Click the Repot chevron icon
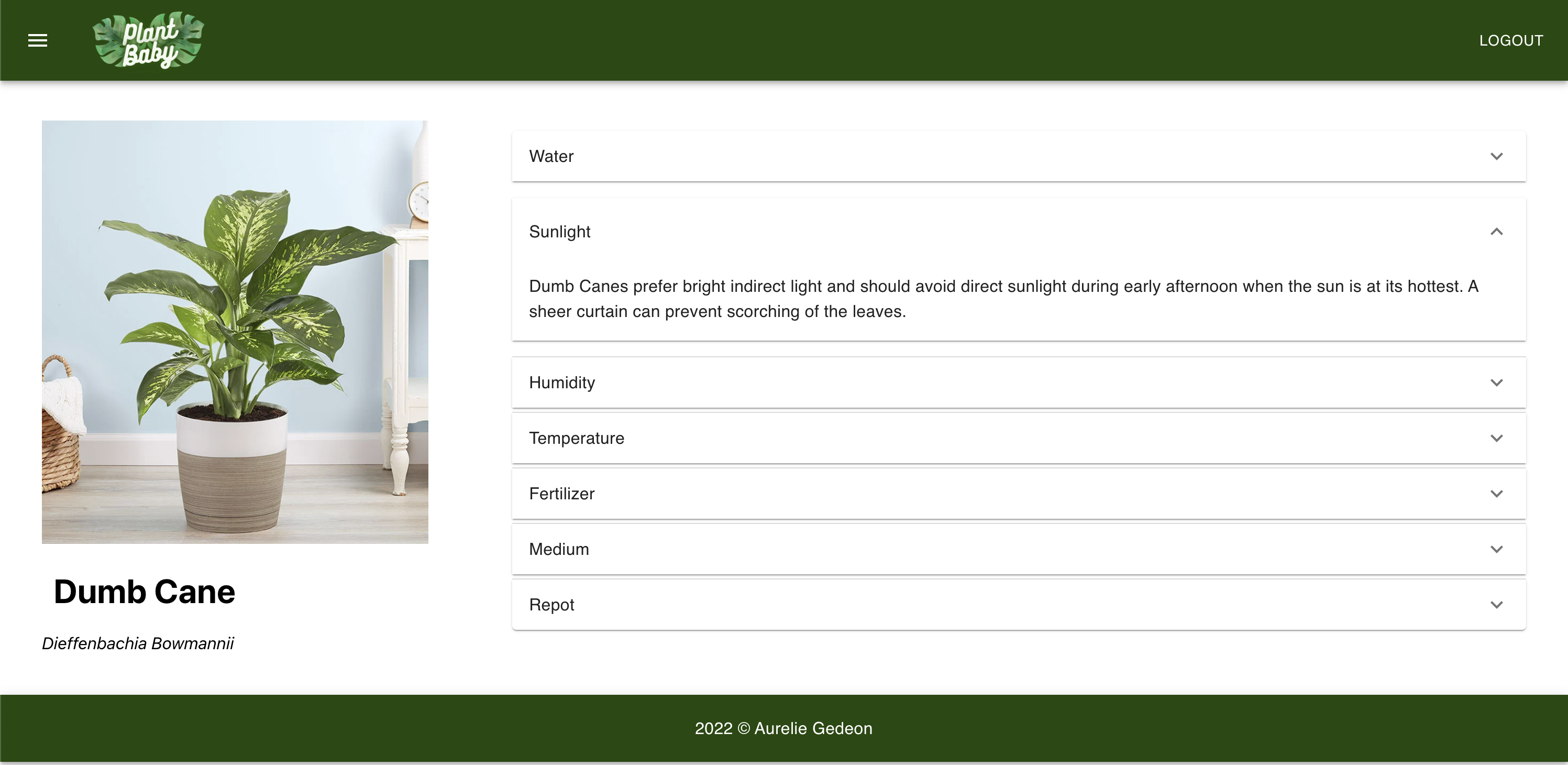1568x765 pixels. pyautogui.click(x=1496, y=604)
